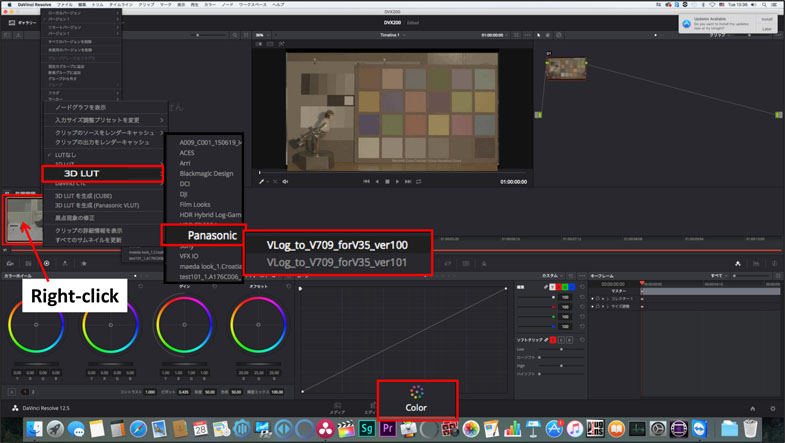785x443 pixels.
Task: Reset the Gain wheel
Action: tap(215, 286)
